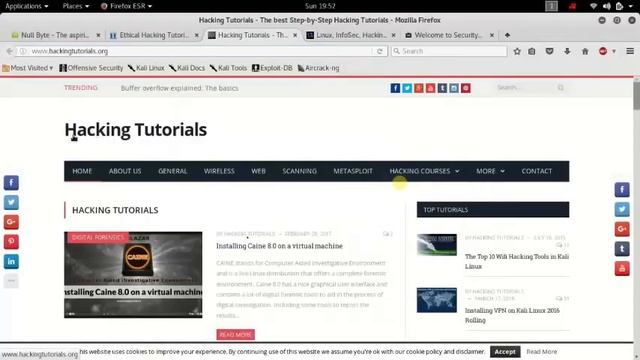Open the Firefox downloads arrow icon

pos(567,51)
